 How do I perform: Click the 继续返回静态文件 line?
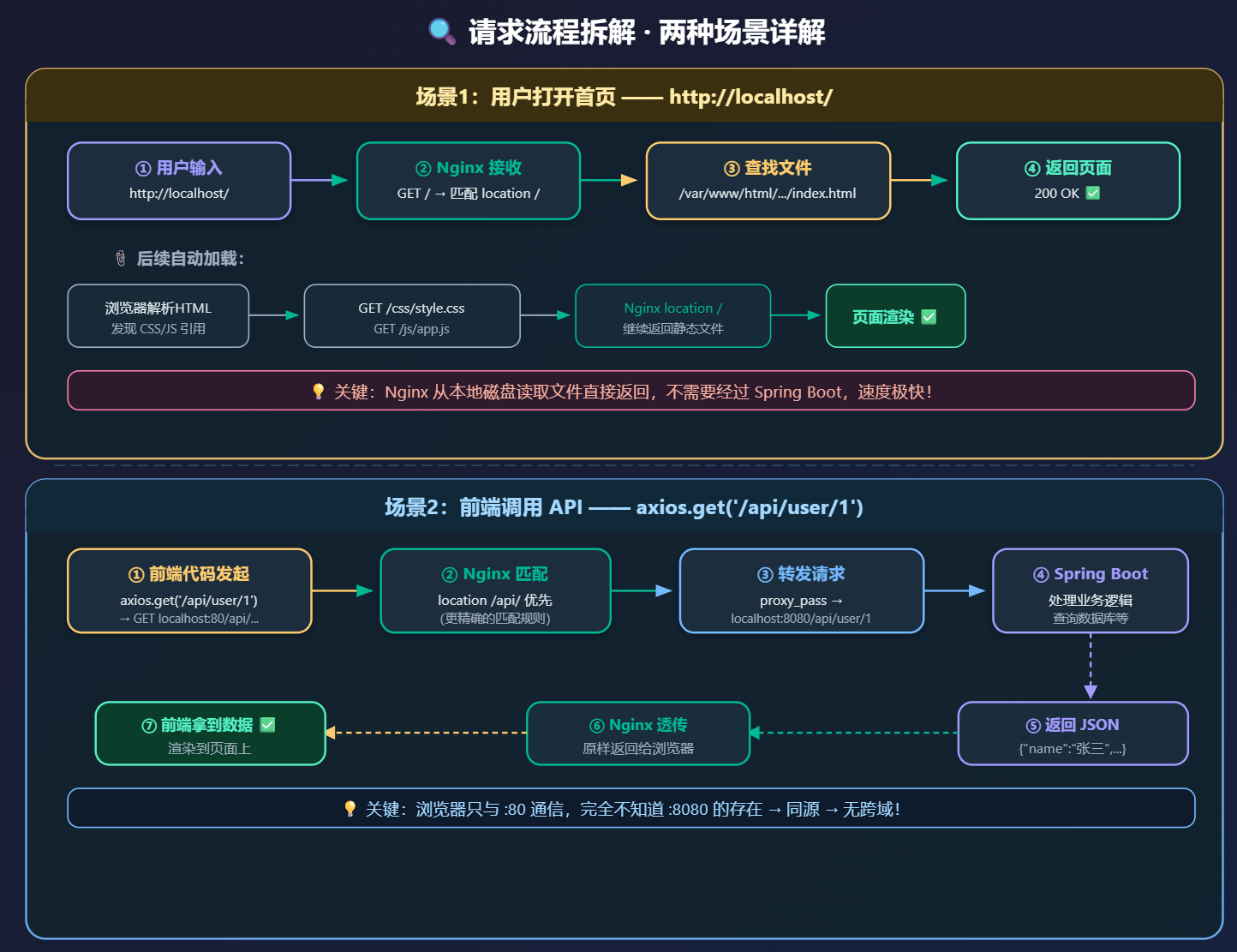click(x=673, y=328)
